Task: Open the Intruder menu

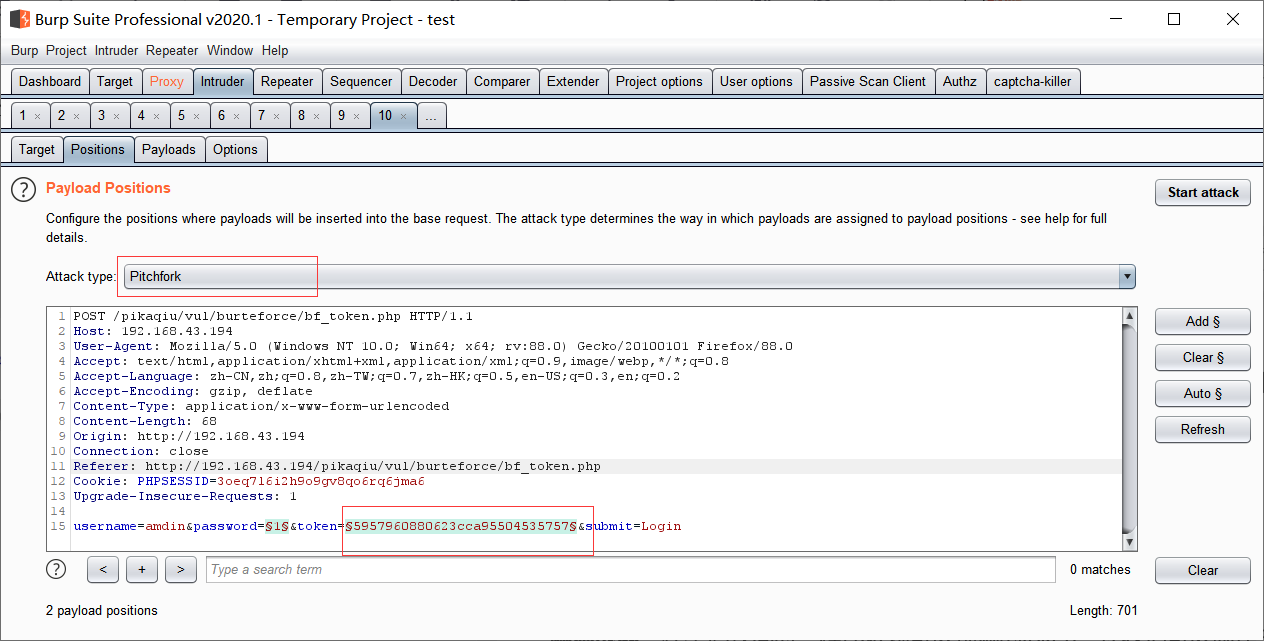Action: click(117, 50)
